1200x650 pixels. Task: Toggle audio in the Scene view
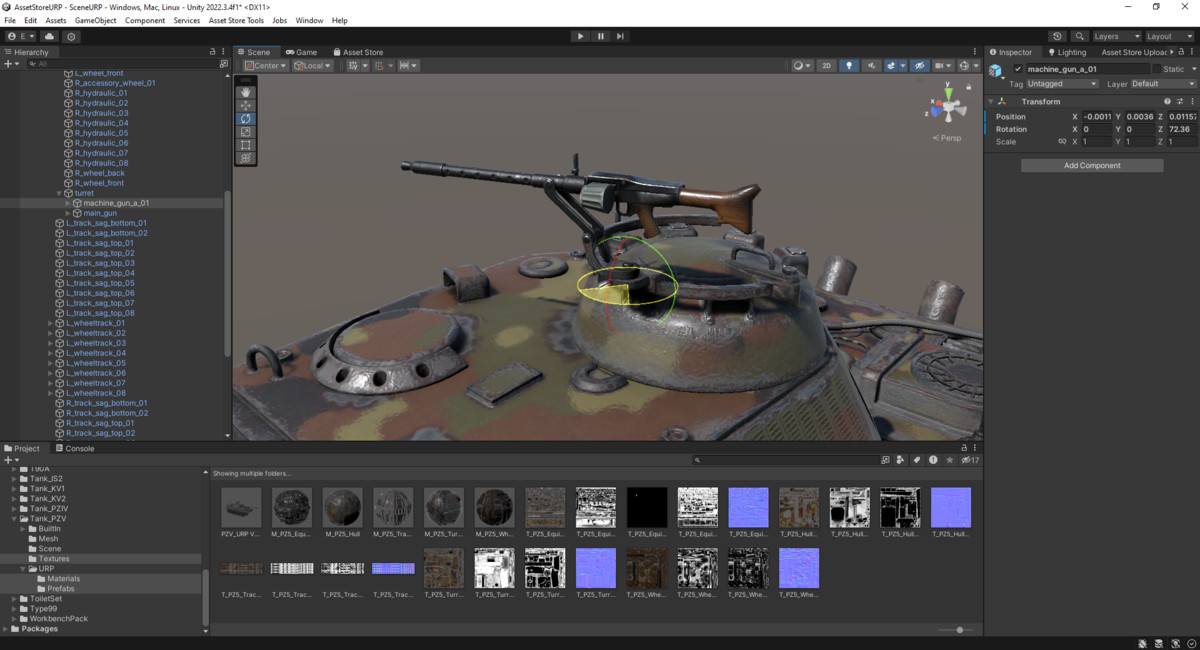(x=870, y=64)
